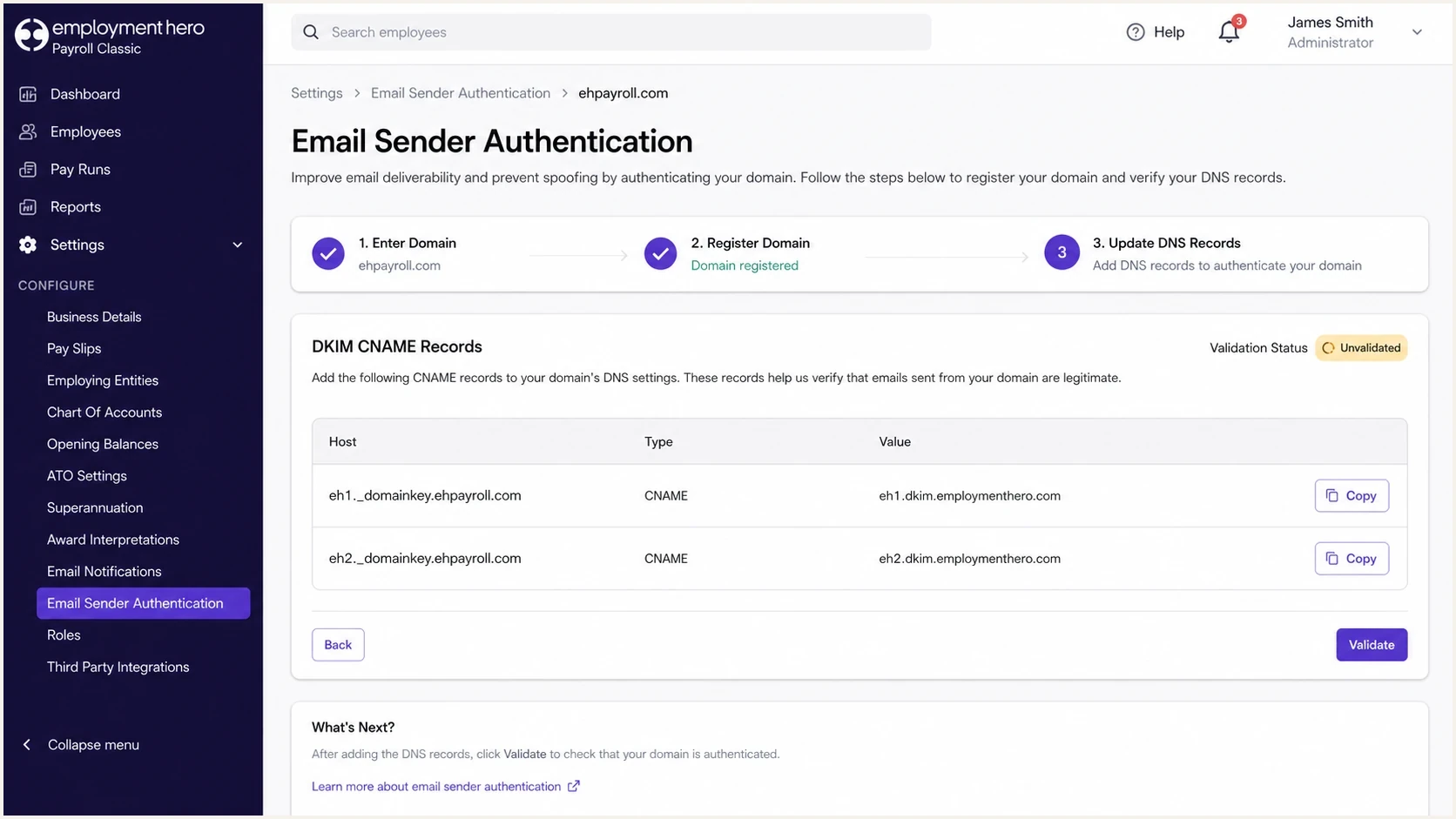The image size is (1456, 819).
Task: Click the Reports icon in sidebar
Action: pos(28,207)
